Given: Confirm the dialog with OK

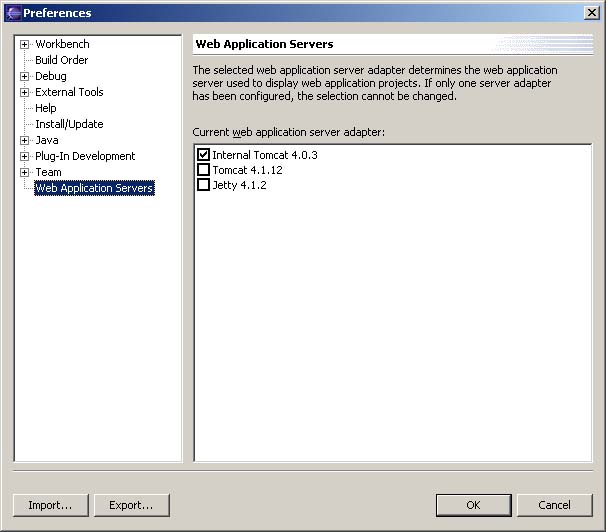Looking at the screenshot, I should point(473,505).
